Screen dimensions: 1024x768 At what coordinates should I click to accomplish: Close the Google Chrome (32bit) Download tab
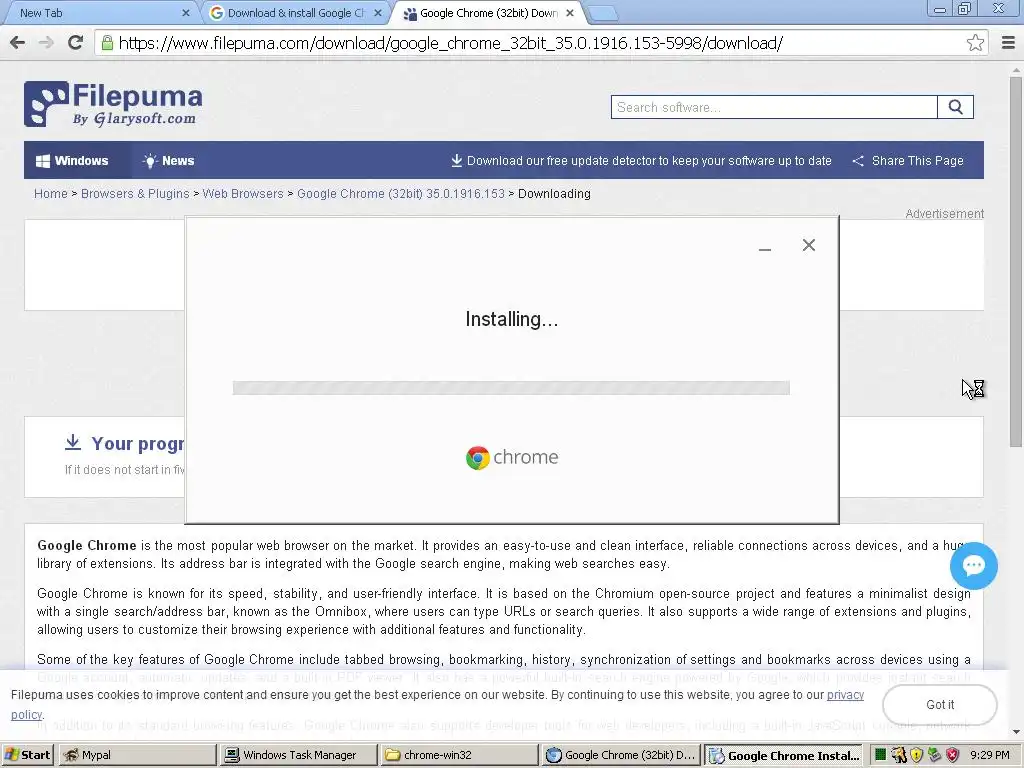tap(569, 13)
